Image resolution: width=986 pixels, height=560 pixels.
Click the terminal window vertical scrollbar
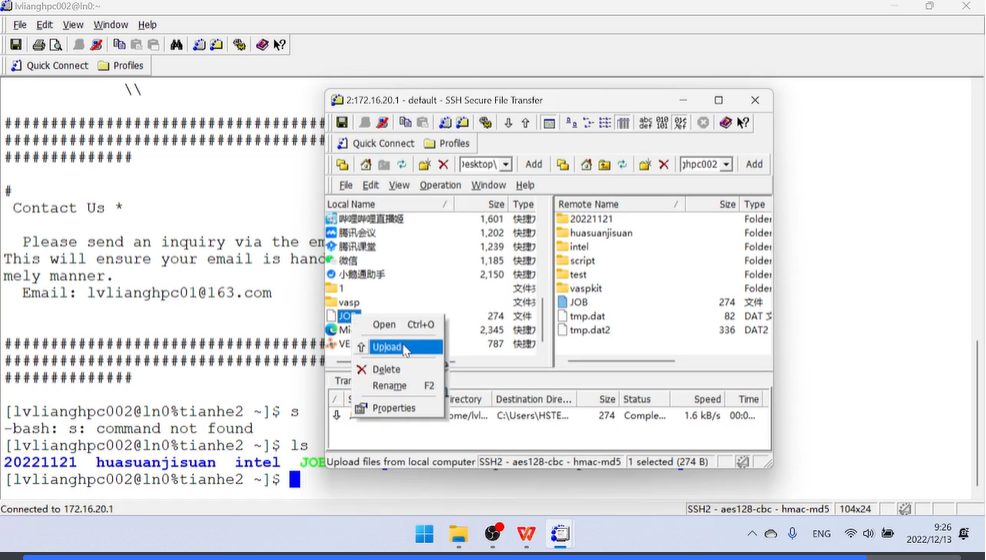(x=977, y=412)
